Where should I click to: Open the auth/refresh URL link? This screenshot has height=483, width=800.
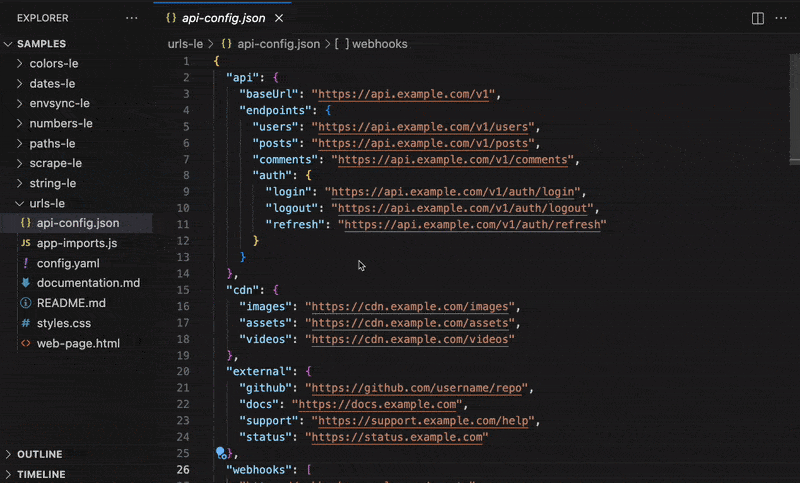[472, 224]
